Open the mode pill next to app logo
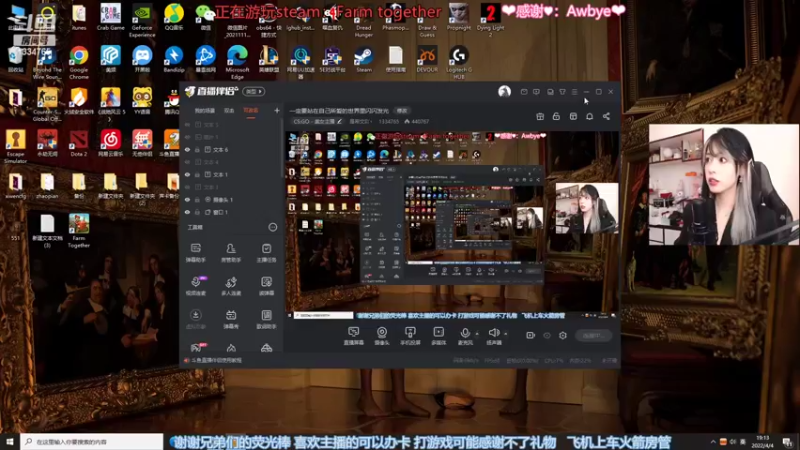Screen dimensions: 800x450 (x=254, y=91)
